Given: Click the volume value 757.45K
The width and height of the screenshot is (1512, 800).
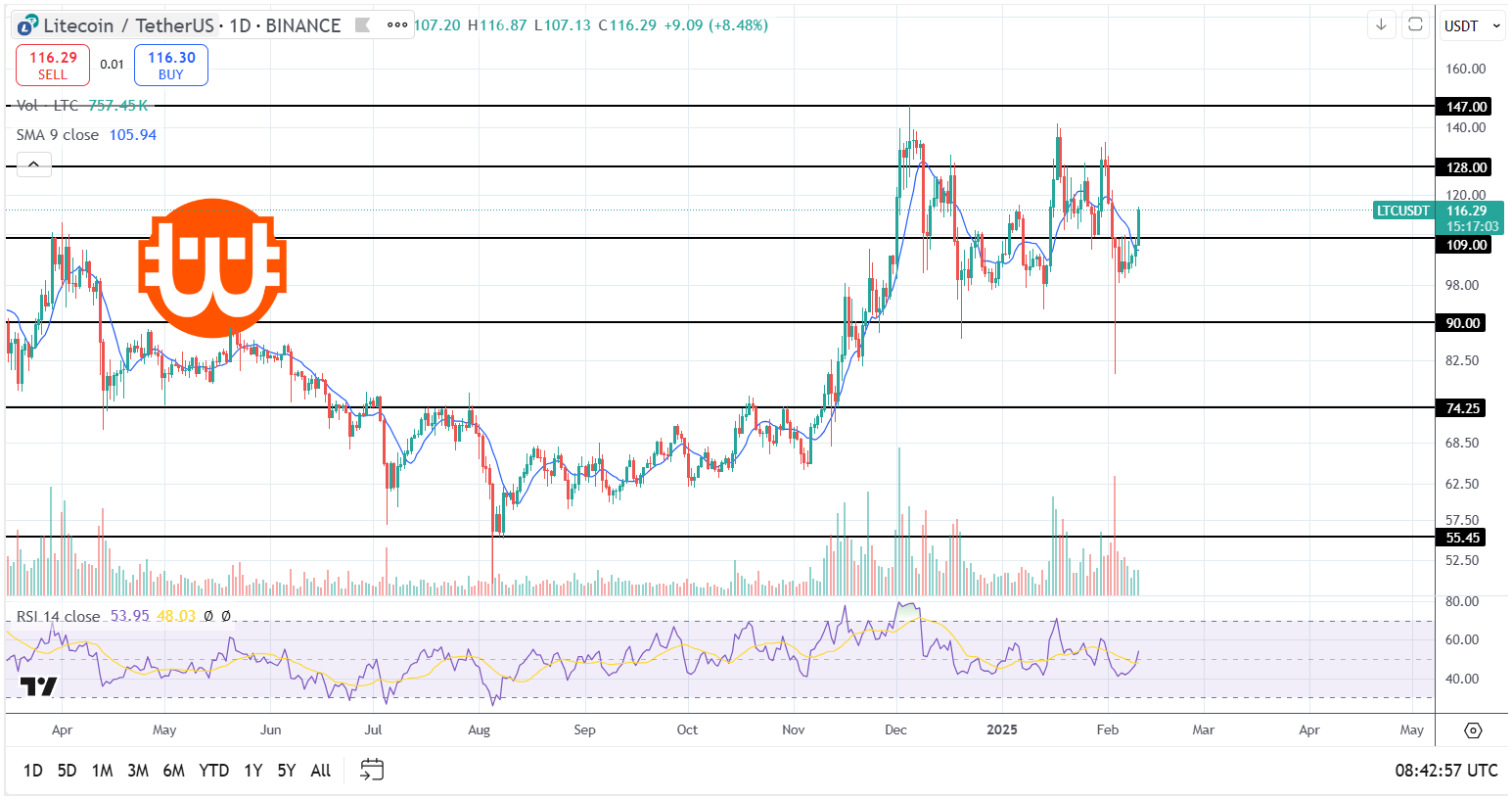Looking at the screenshot, I should (118, 105).
